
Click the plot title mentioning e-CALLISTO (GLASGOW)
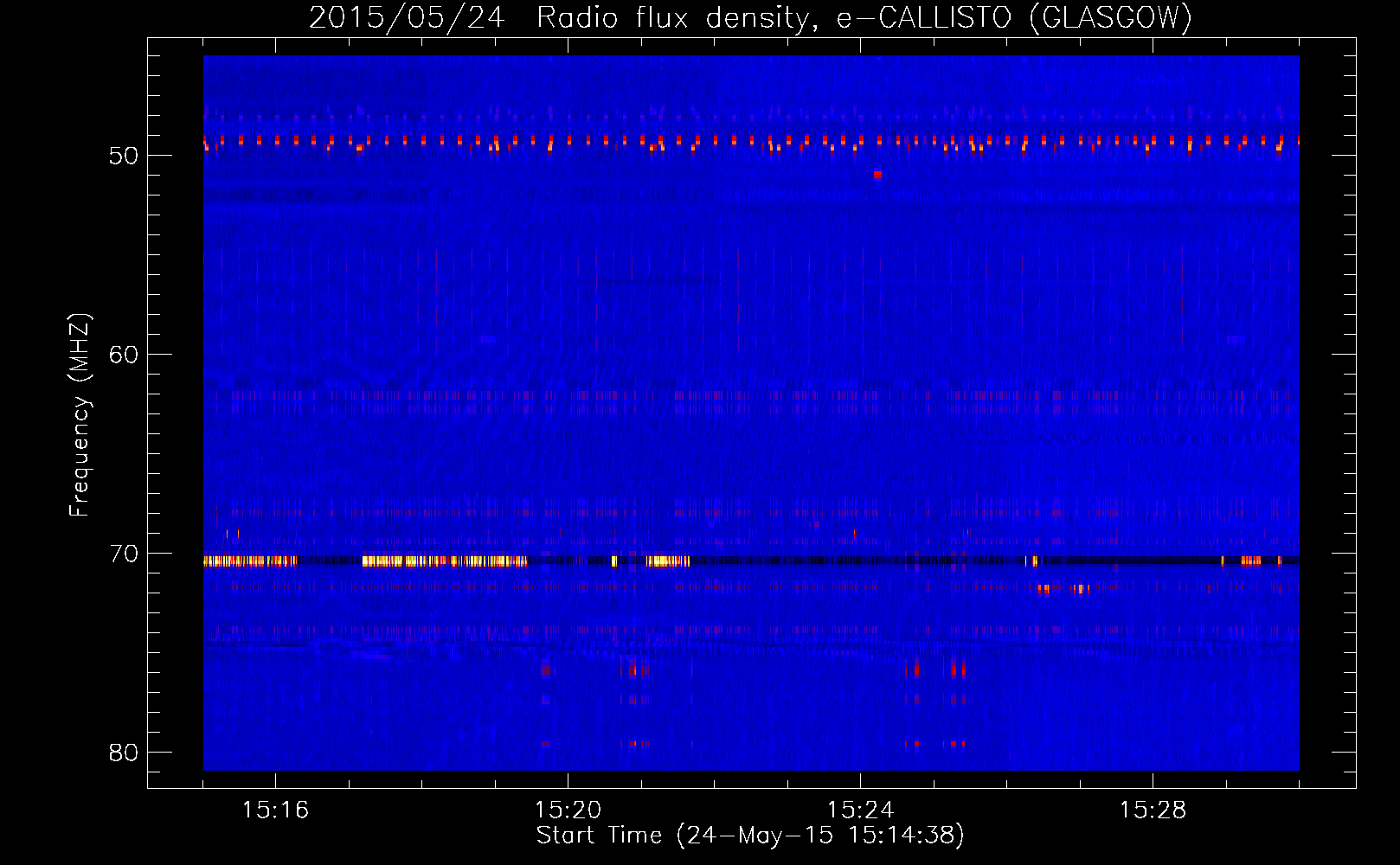[x=750, y=17]
